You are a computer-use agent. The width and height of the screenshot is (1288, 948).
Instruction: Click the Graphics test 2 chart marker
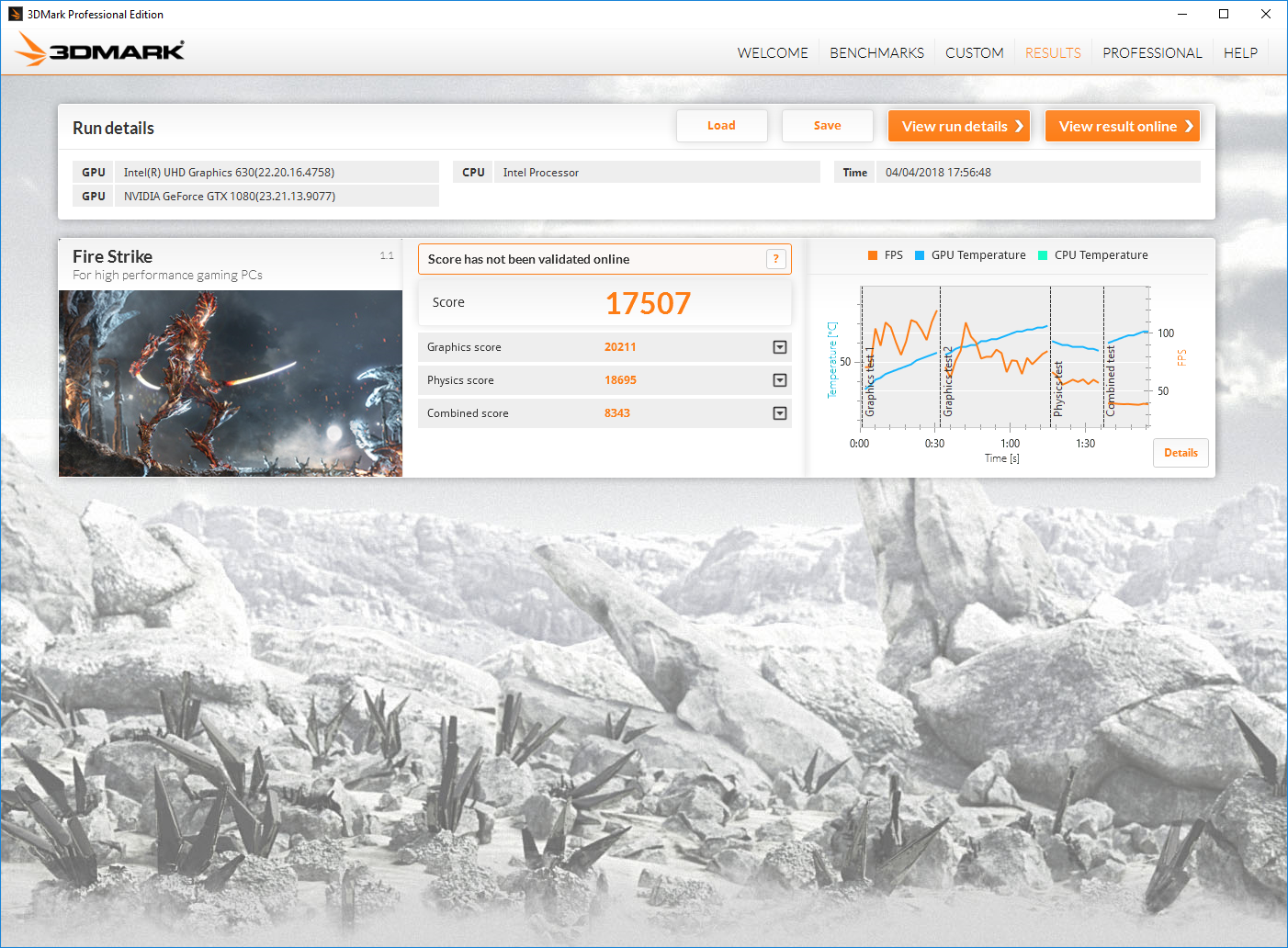click(948, 382)
